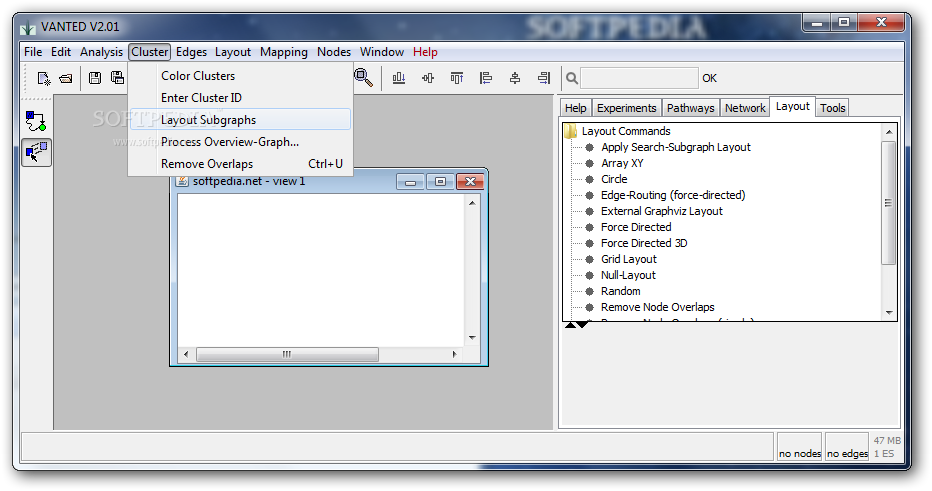The height and width of the screenshot is (491, 932).
Task: Click the search magnifier icon
Action: [571, 78]
